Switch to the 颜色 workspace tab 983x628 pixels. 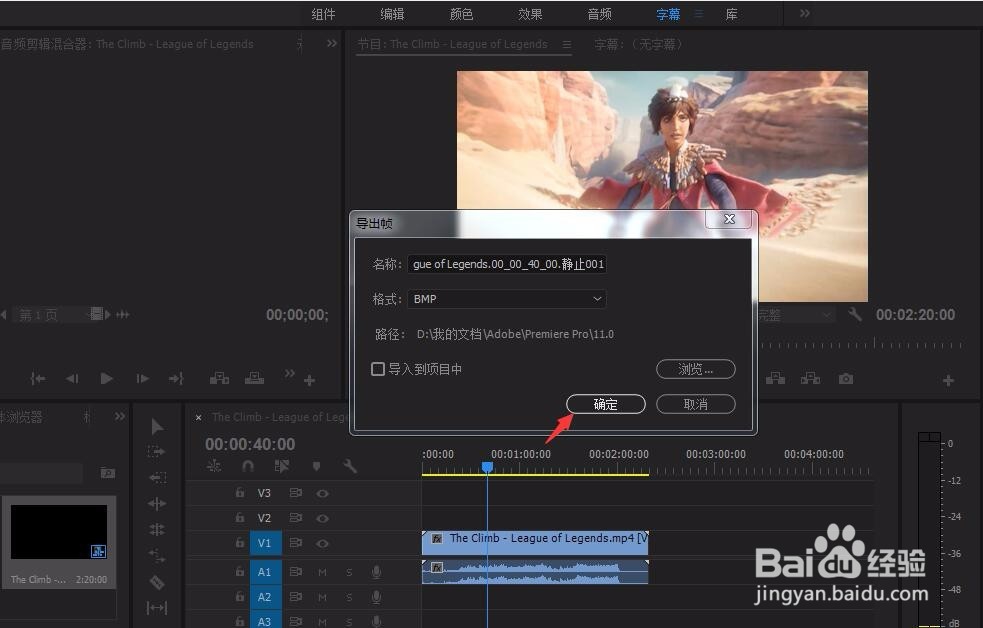click(461, 14)
